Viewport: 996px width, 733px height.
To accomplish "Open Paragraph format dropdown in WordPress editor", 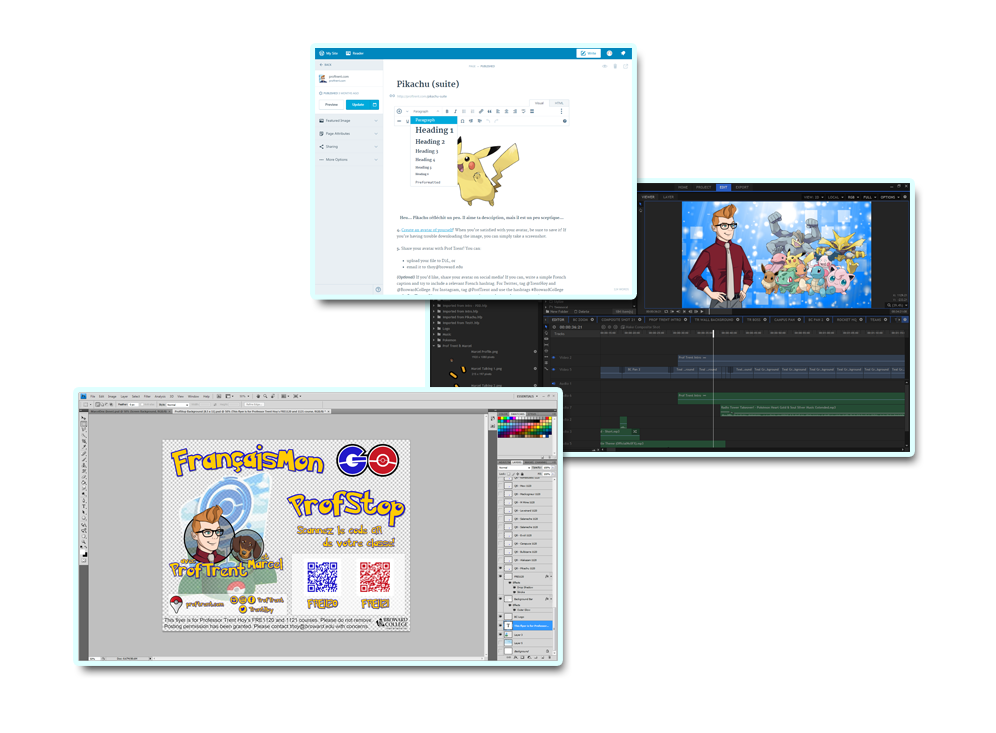I will coord(426,111).
